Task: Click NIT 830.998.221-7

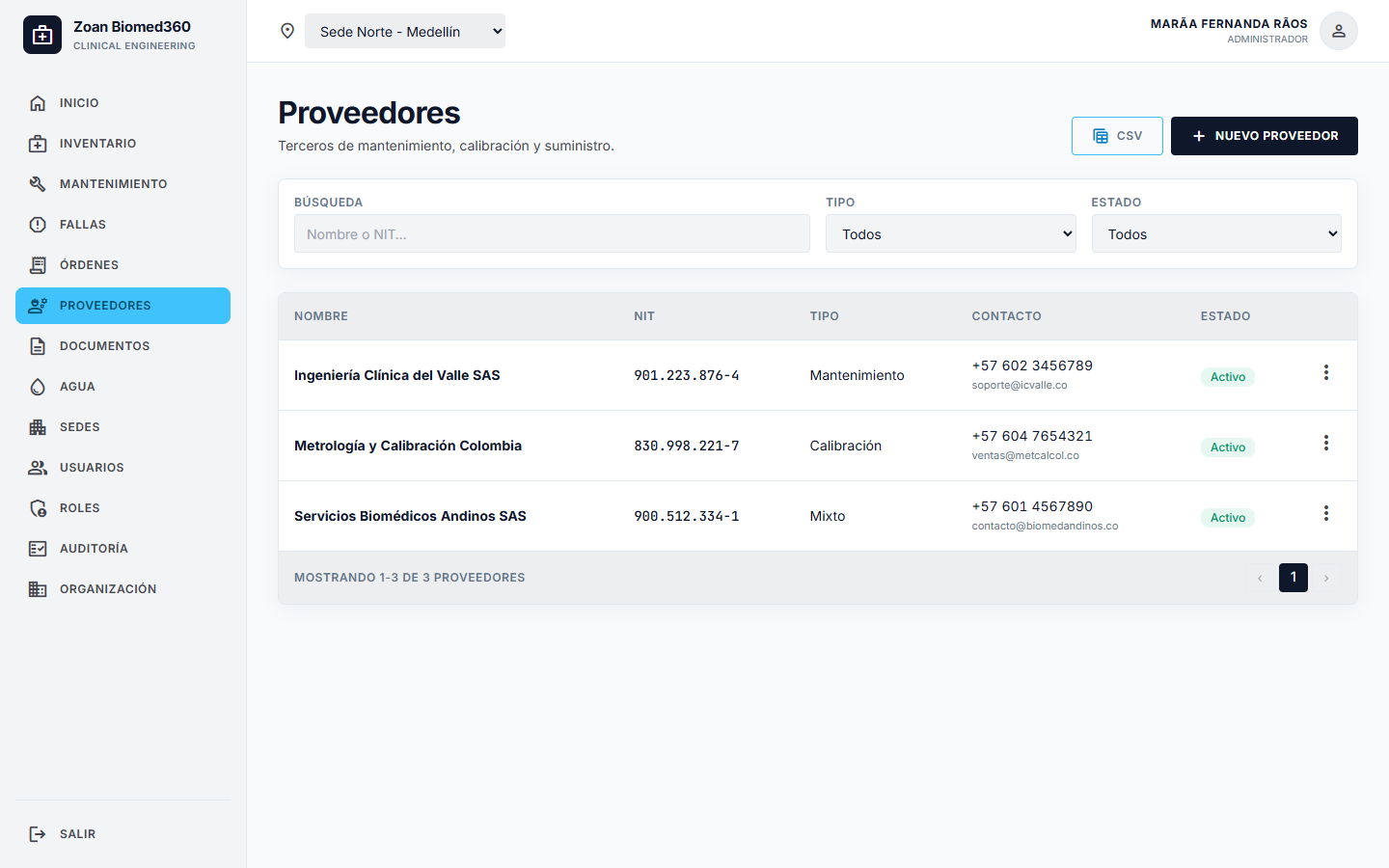Action: click(x=687, y=446)
